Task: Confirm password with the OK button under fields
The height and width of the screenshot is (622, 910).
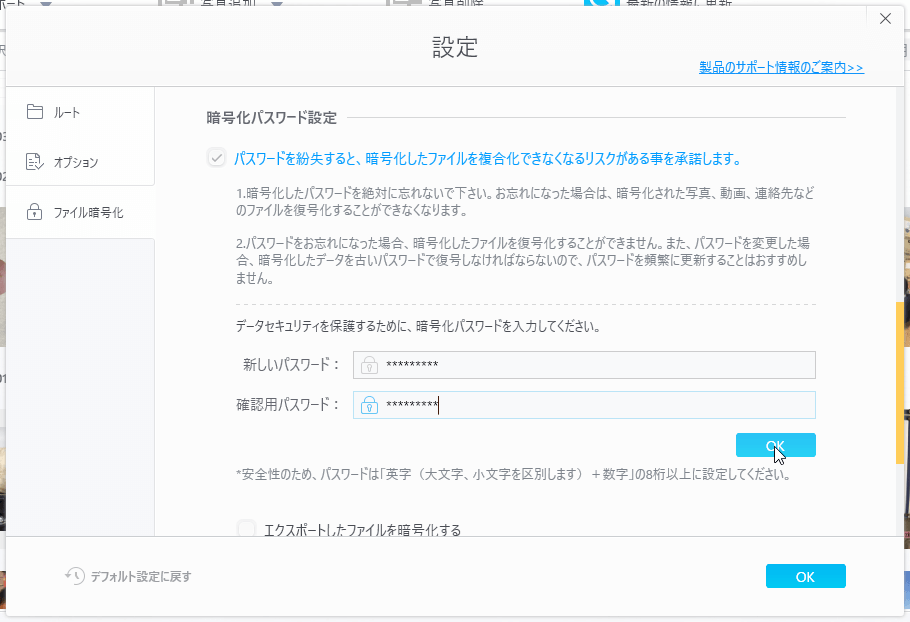Action: [x=775, y=445]
